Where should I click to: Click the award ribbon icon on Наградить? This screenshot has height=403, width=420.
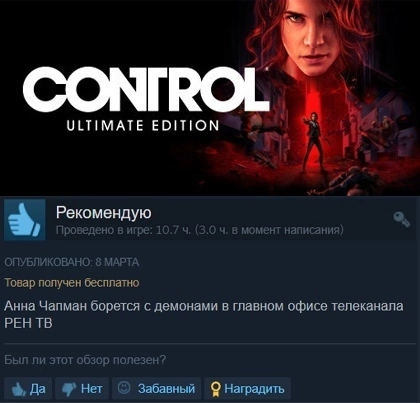[x=216, y=389]
